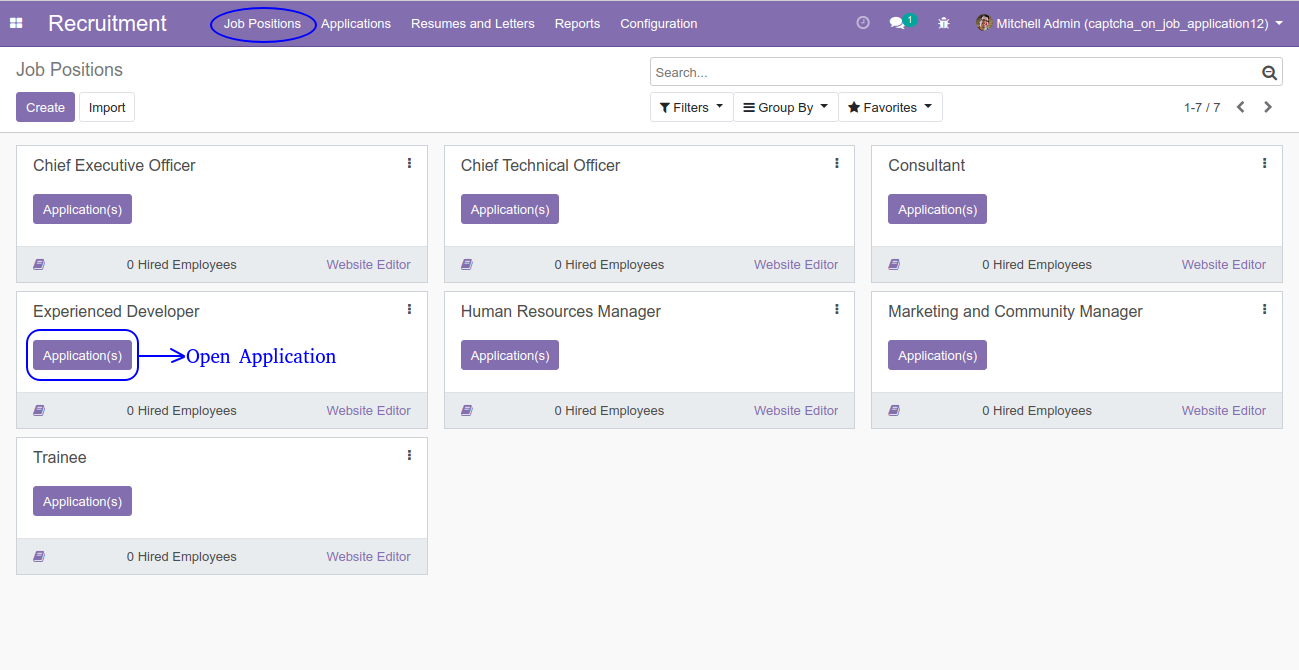
Task: Click Marketing and Community Manager card title
Action: coord(1015,312)
